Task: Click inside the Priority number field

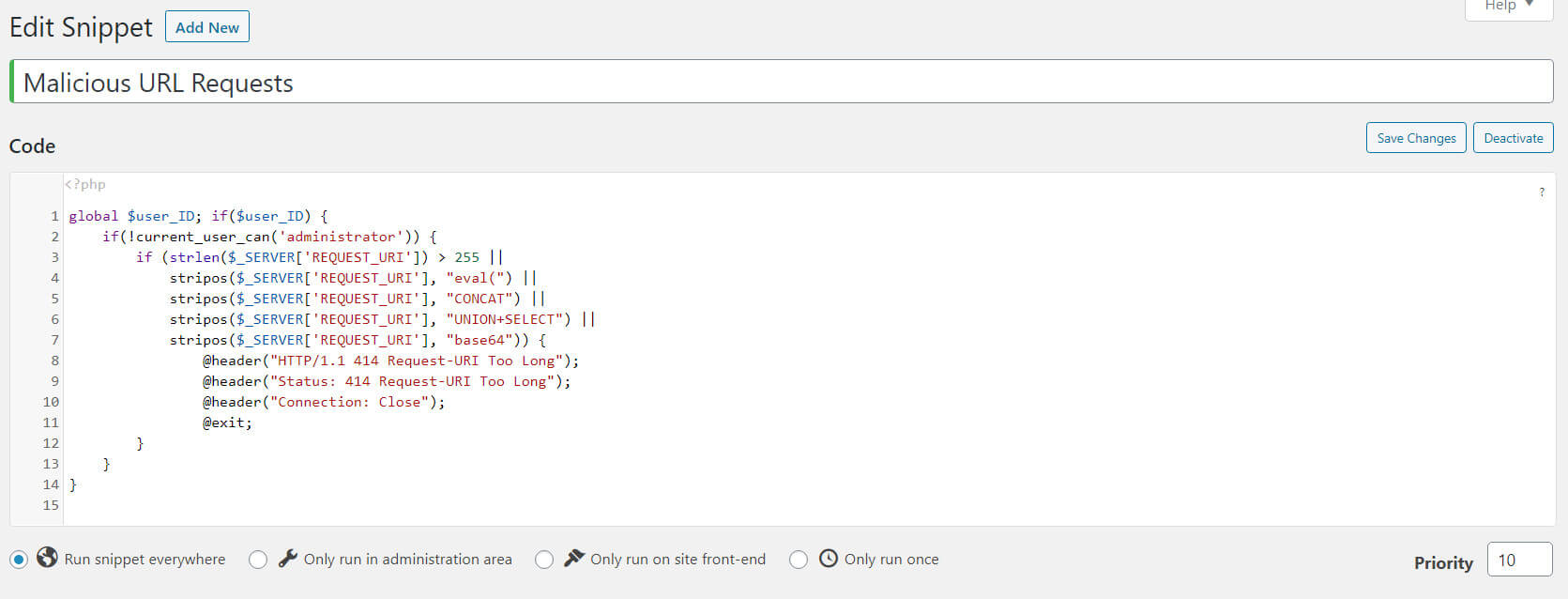Action: point(1518,560)
